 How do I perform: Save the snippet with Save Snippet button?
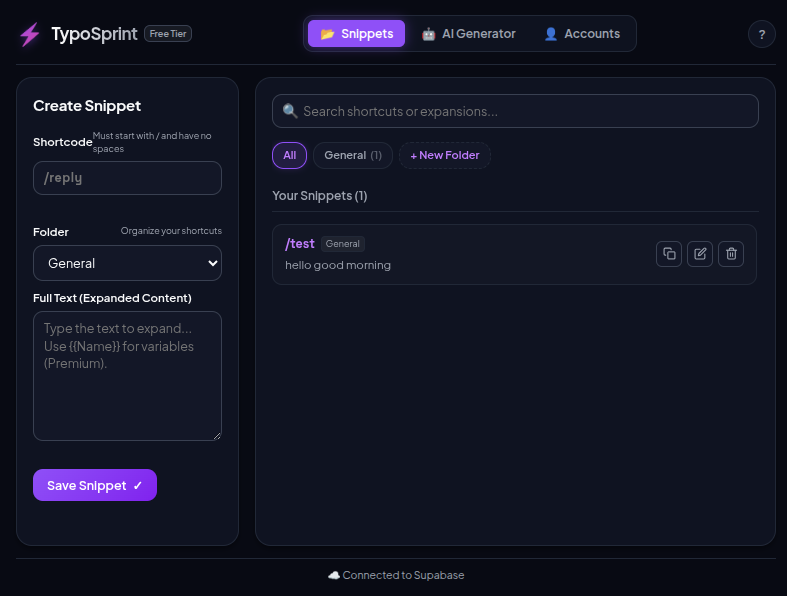tap(95, 485)
